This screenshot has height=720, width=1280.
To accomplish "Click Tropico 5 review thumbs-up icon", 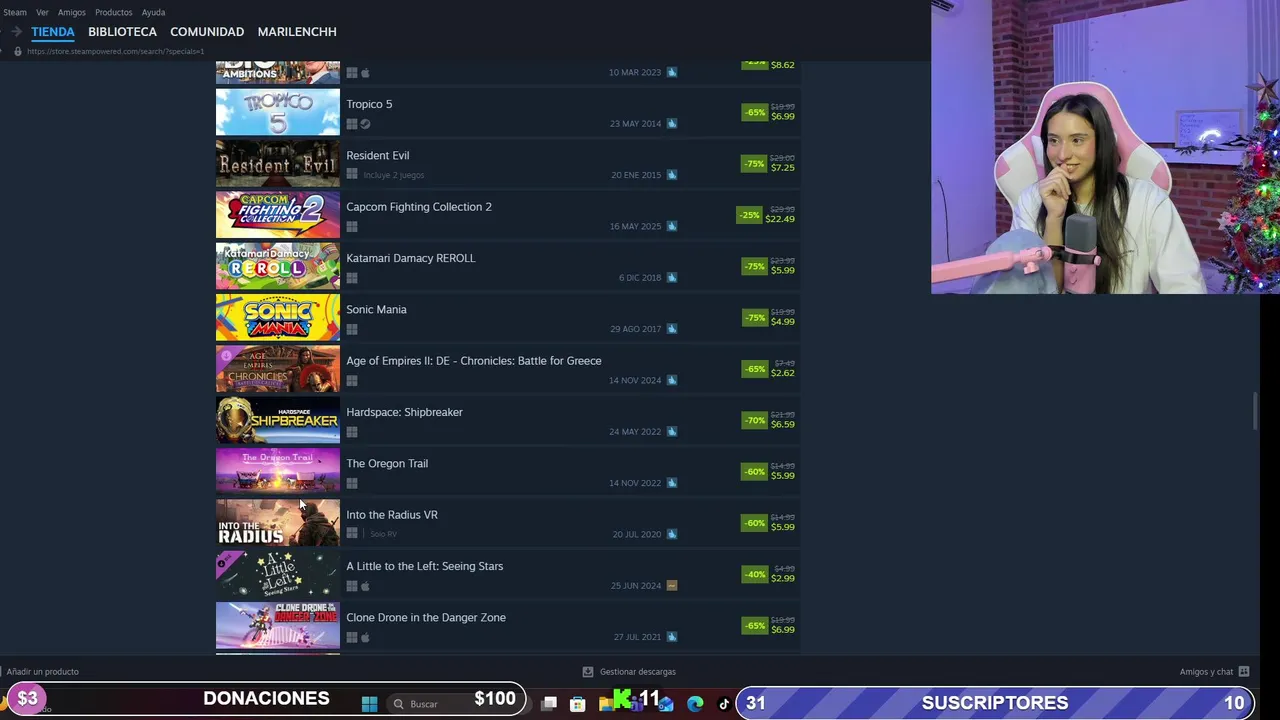I will [x=672, y=124].
